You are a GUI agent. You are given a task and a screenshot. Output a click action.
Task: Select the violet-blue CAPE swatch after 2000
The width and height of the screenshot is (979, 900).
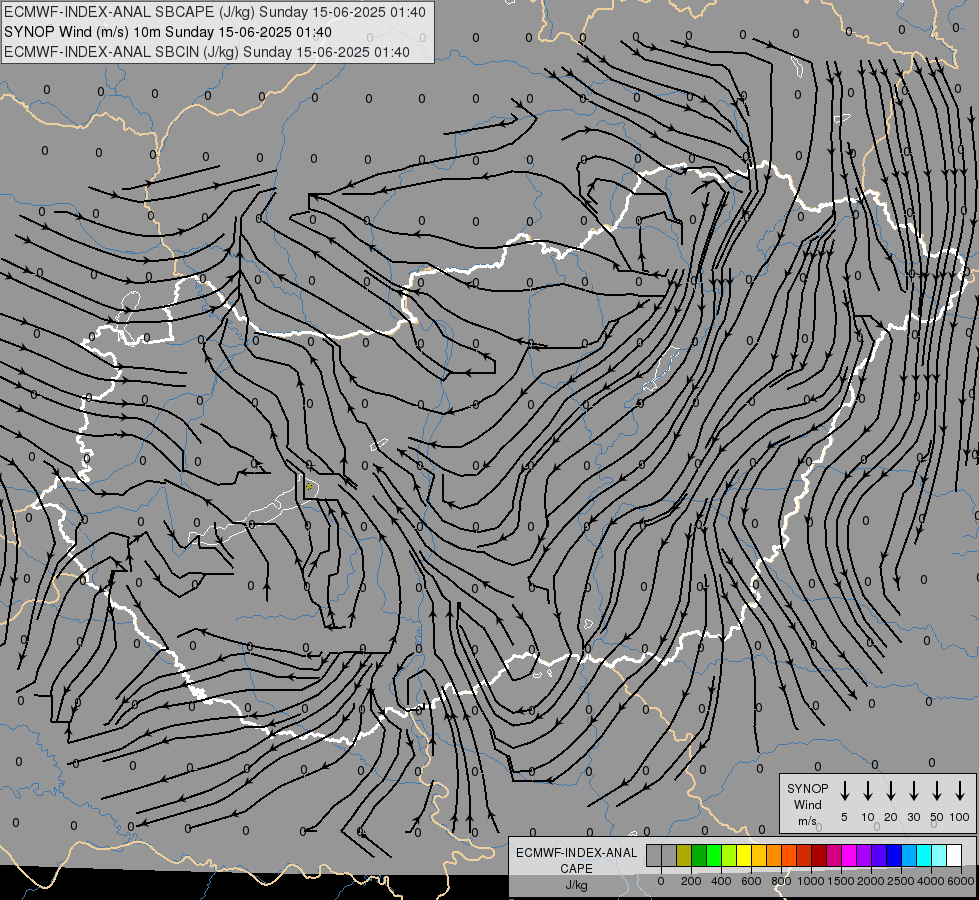(878, 855)
